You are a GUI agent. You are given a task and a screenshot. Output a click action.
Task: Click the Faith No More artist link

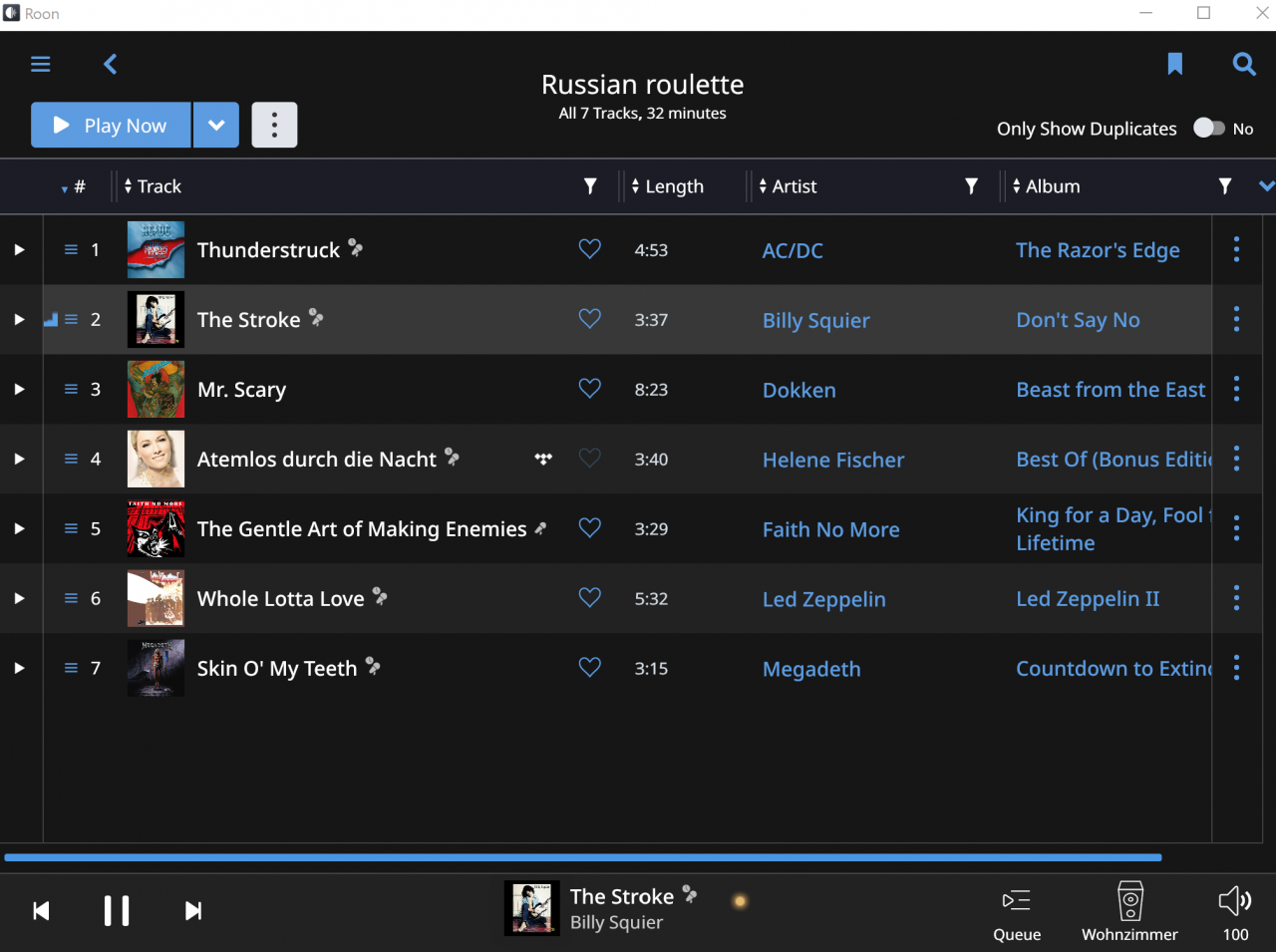(830, 529)
